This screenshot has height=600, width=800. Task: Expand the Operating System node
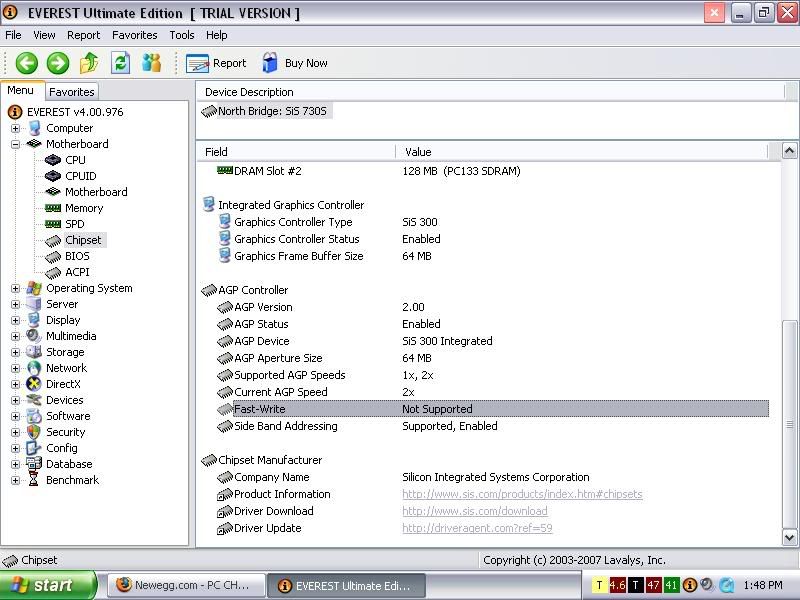[x=15, y=288]
